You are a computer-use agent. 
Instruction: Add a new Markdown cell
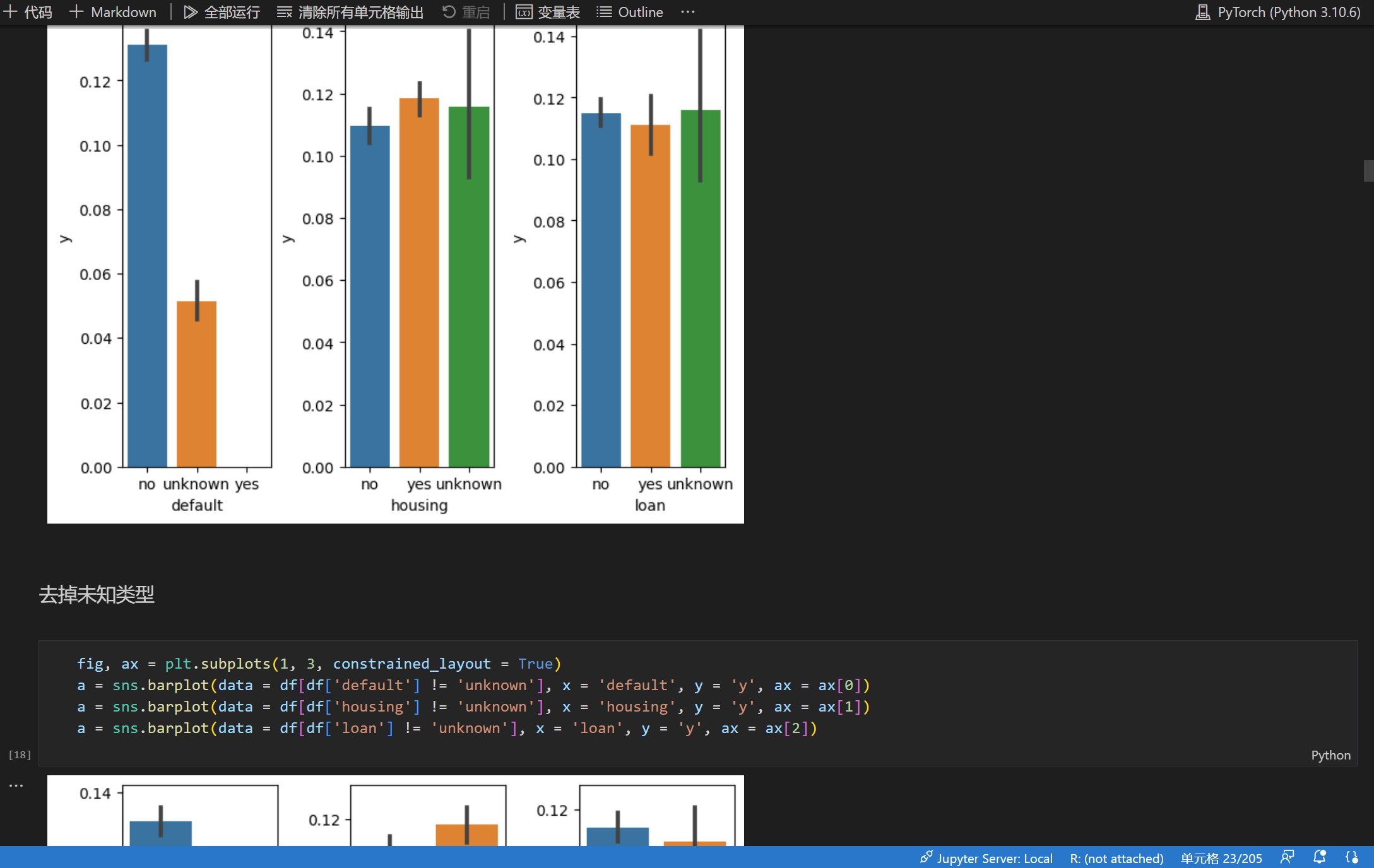tap(113, 12)
